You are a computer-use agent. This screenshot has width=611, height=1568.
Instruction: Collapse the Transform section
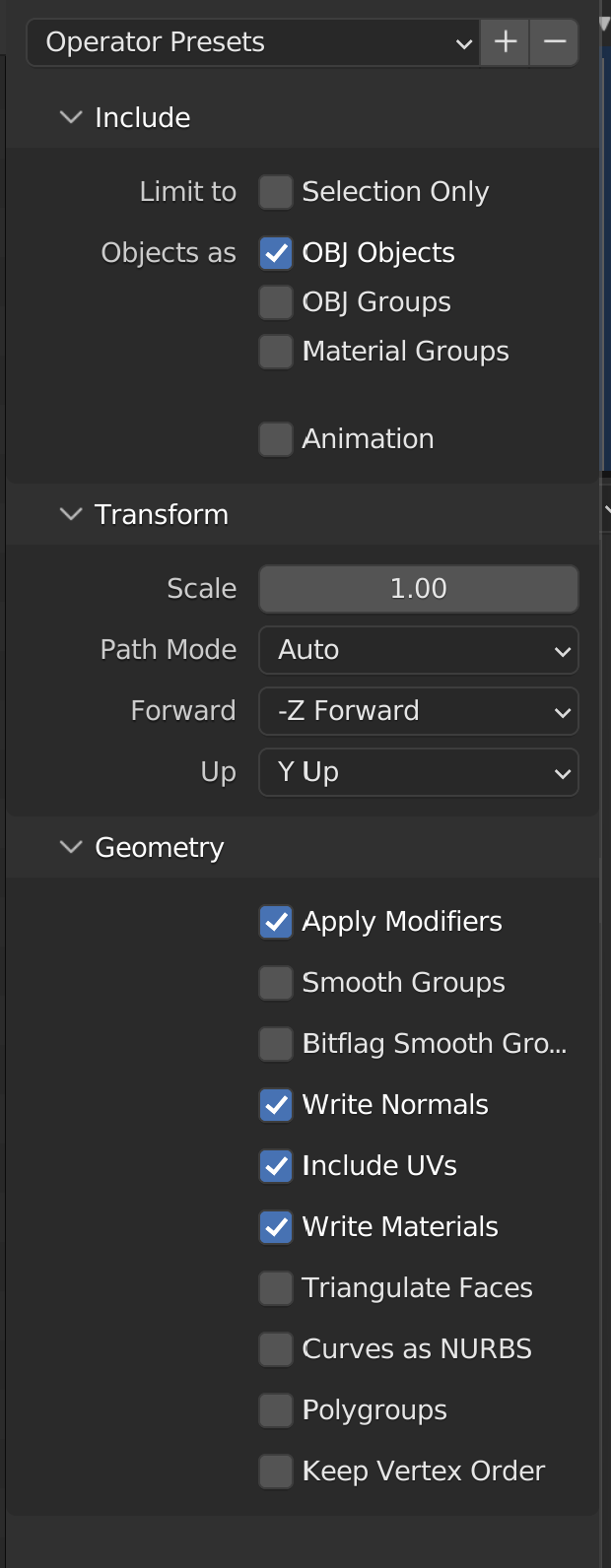(x=71, y=514)
